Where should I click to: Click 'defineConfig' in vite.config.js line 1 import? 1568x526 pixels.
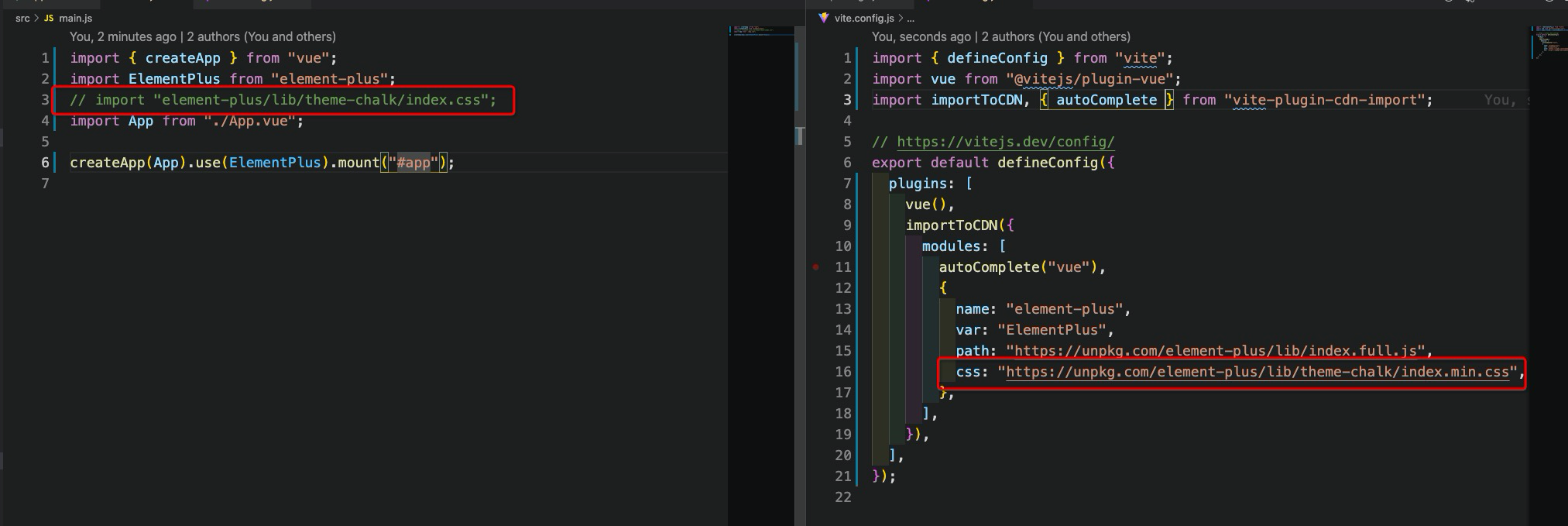[997, 58]
